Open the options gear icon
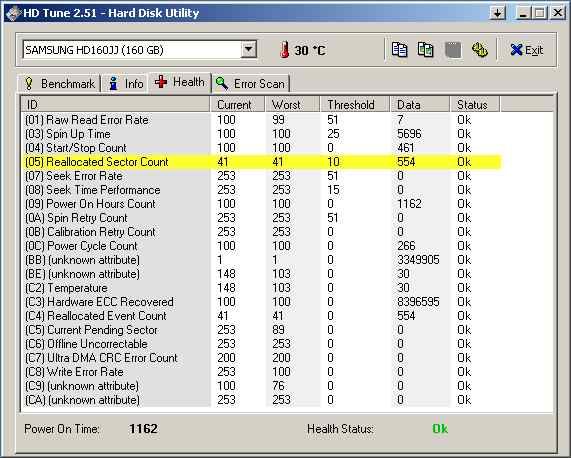Screen dimensions: 571x458 click(x=480, y=50)
